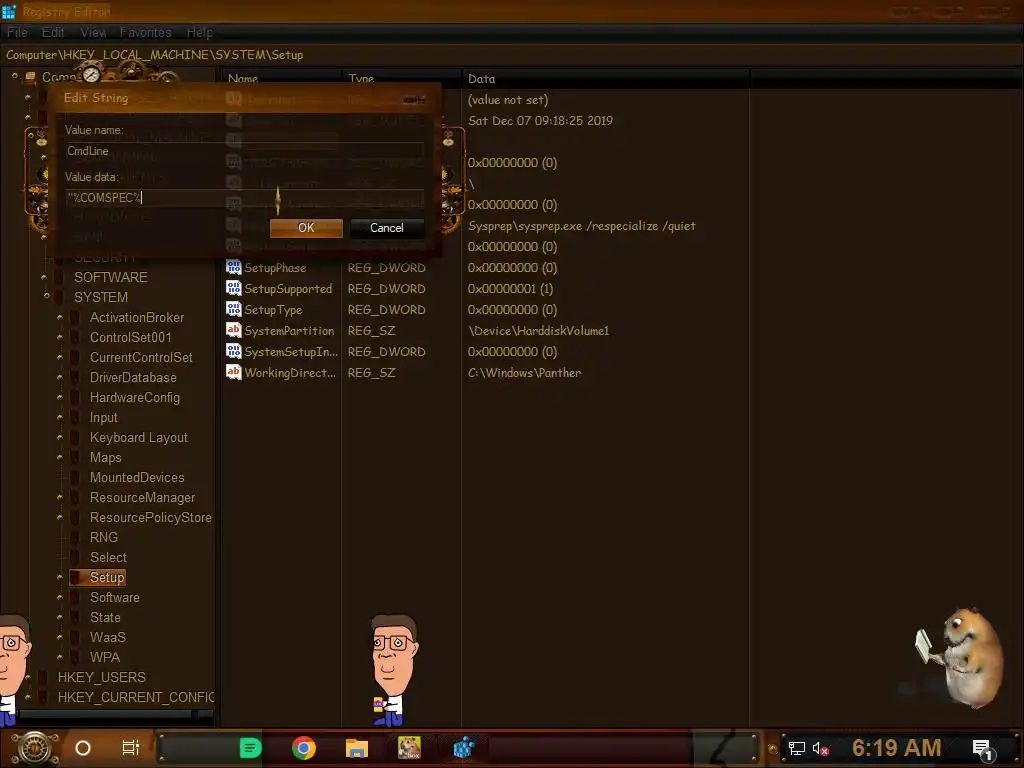The width and height of the screenshot is (1024, 768).
Task: Open Task View on taskbar
Action: pos(131,748)
